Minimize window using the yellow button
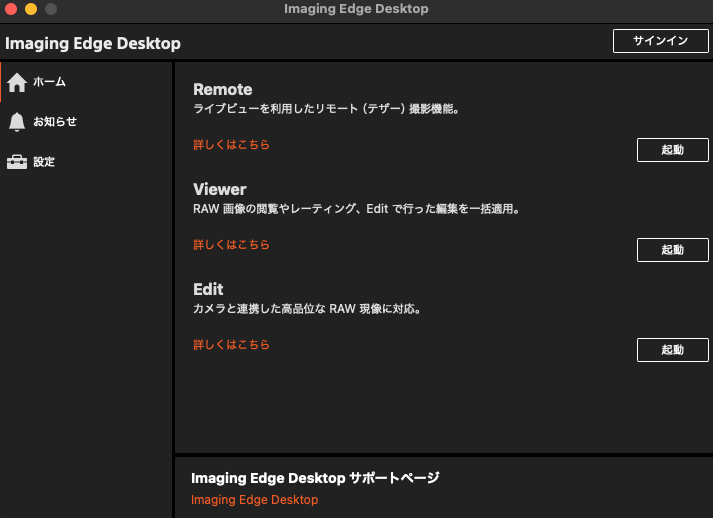The height and width of the screenshot is (518, 713). [31, 9]
